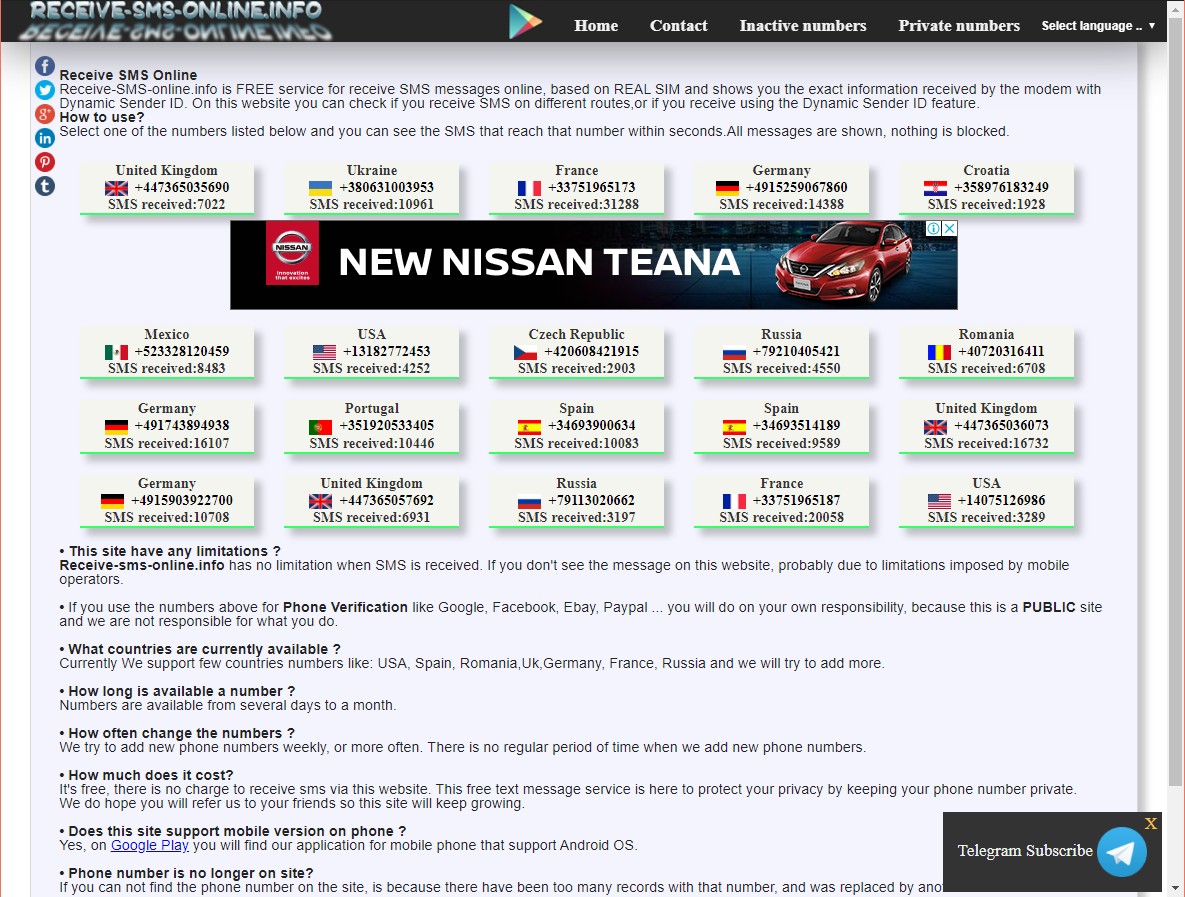This screenshot has width=1185, height=897.
Task: Open the Google Play store icon in header
Action: click(x=525, y=22)
